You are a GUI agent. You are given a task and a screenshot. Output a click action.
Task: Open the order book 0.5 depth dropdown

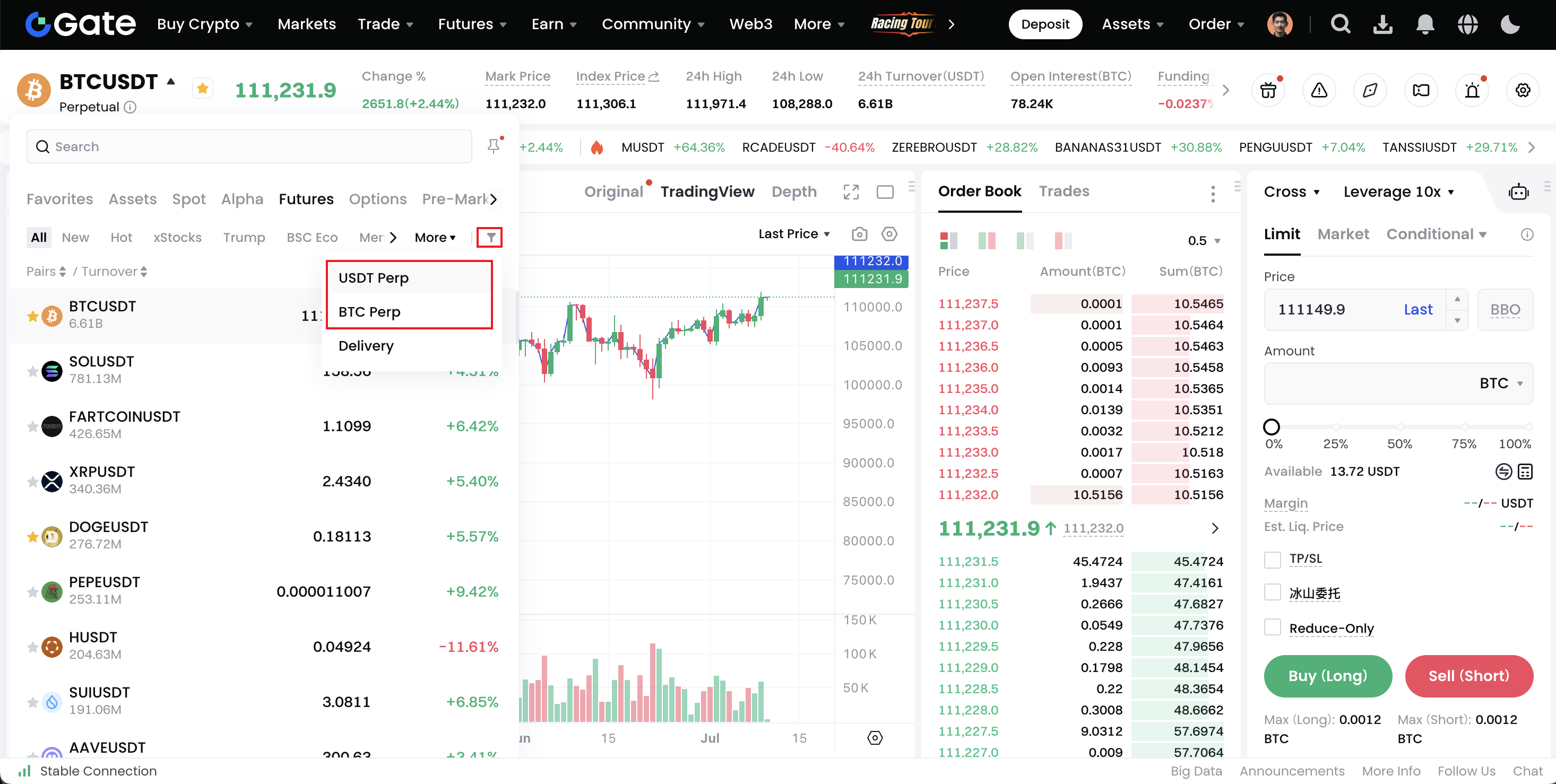(x=1204, y=241)
